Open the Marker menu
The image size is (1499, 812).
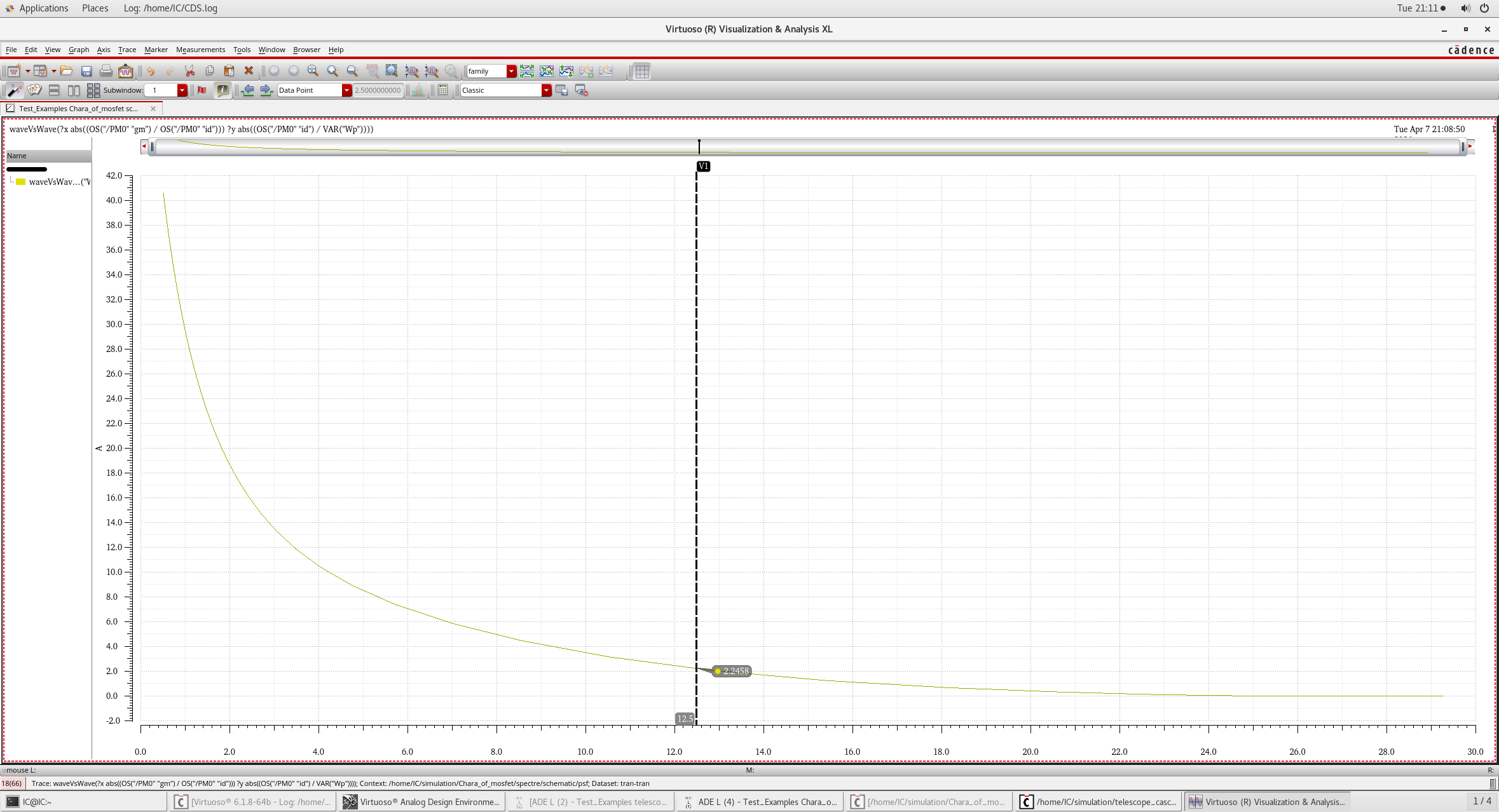tap(156, 50)
